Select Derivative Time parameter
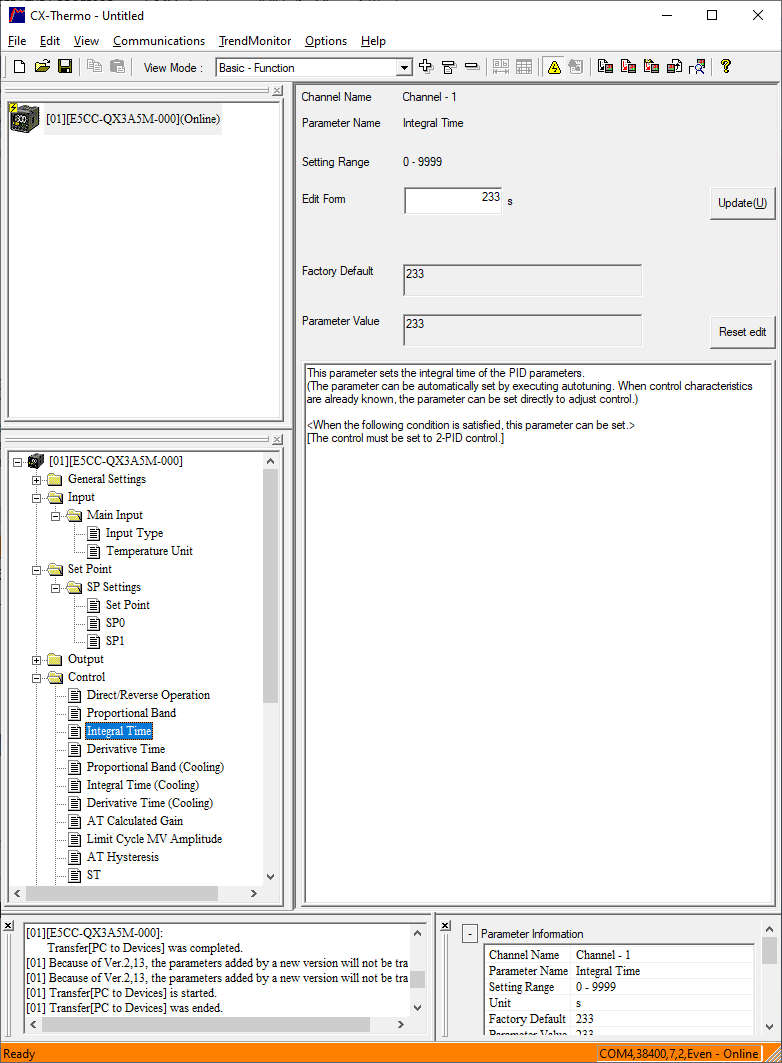The width and height of the screenshot is (782, 1063). point(126,749)
